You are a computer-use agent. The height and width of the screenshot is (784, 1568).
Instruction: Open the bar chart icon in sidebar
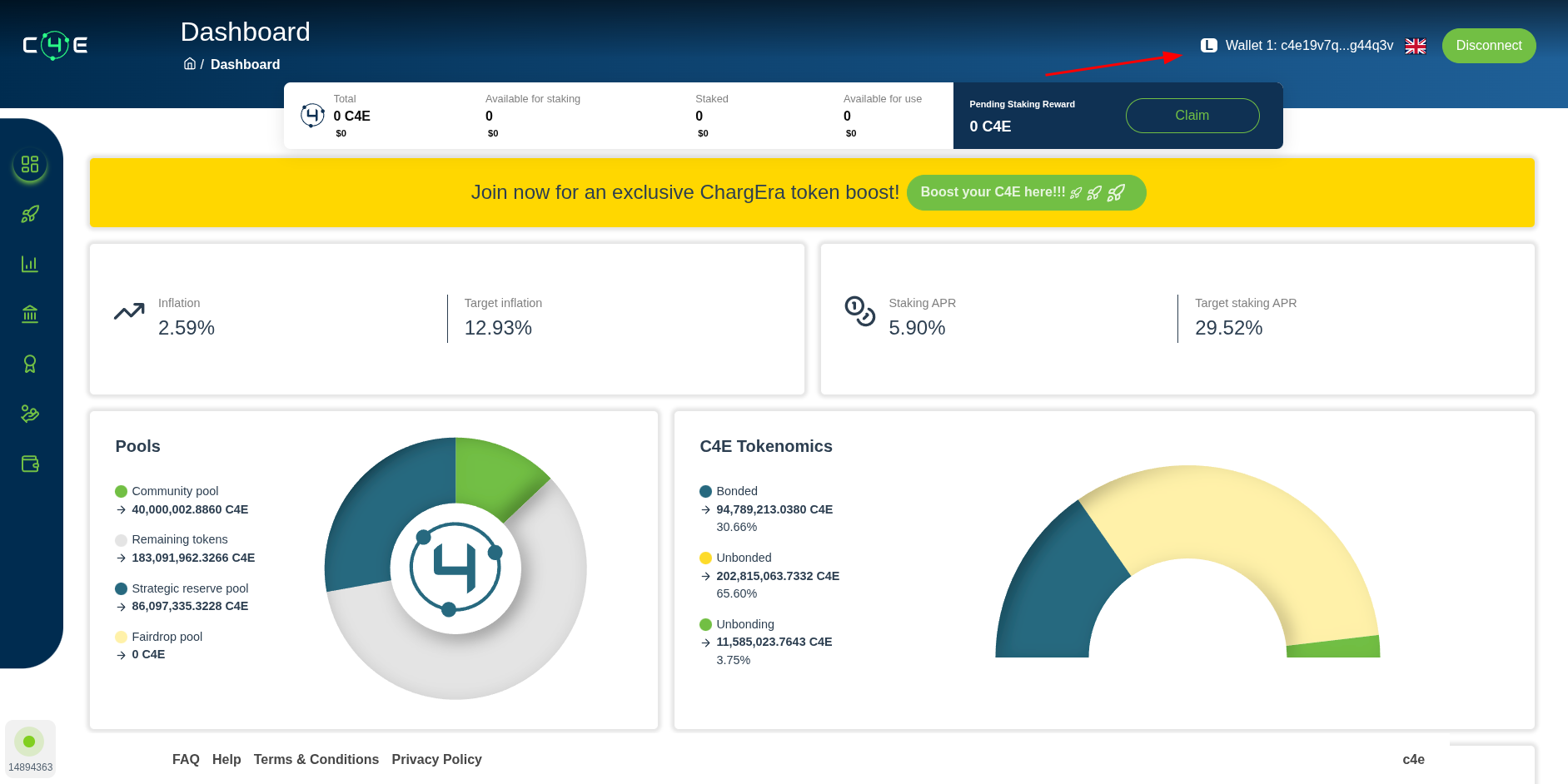click(30, 264)
